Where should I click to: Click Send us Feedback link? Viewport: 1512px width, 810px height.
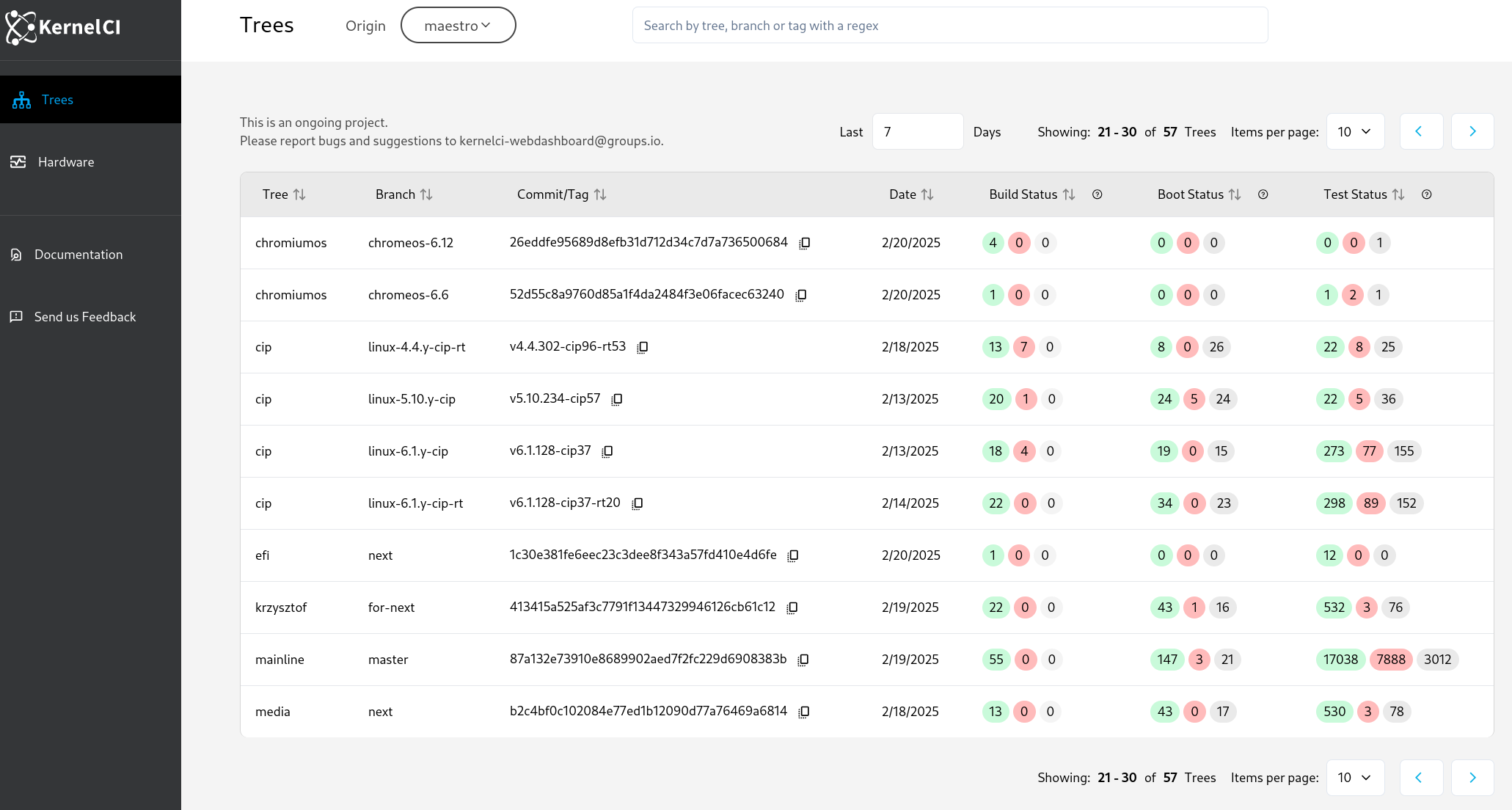(x=84, y=317)
